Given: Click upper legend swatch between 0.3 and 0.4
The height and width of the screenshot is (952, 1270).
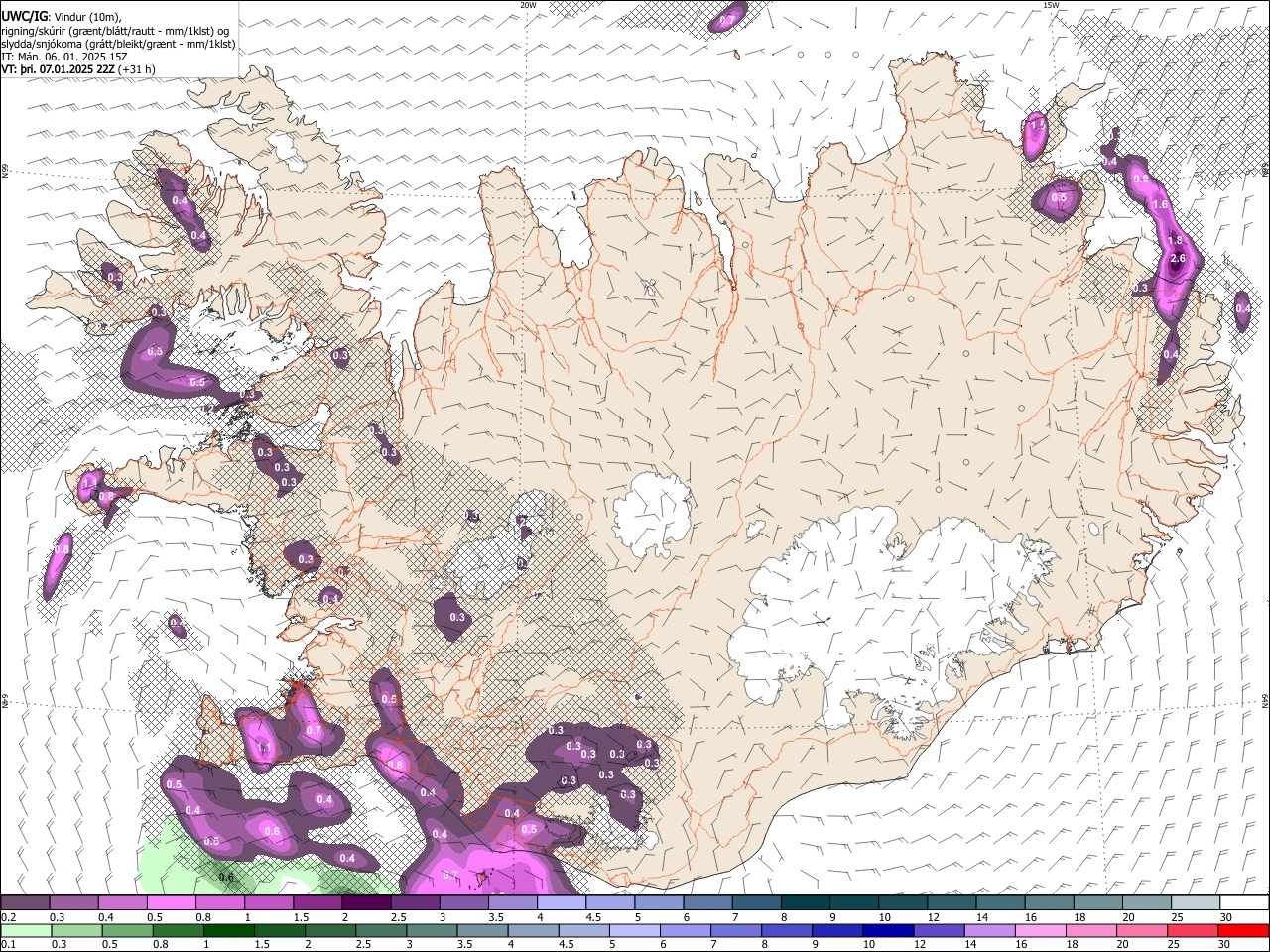Looking at the screenshot, I should coord(73,903).
